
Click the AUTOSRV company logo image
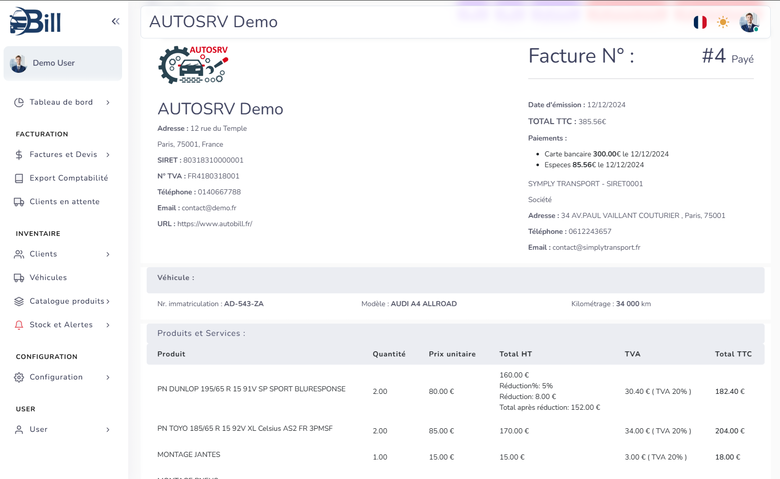pos(194,65)
